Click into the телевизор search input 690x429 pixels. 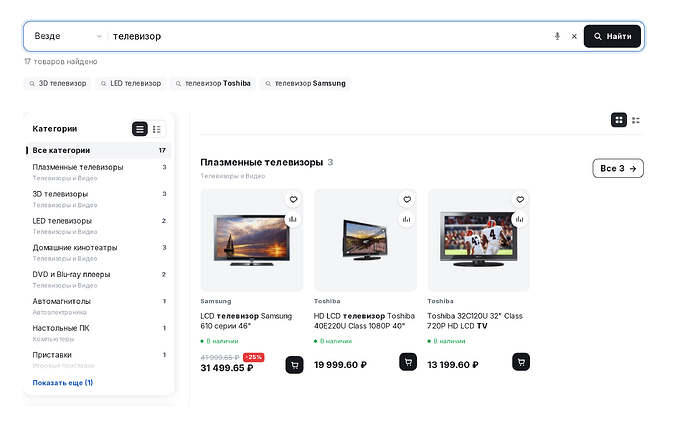[330, 36]
